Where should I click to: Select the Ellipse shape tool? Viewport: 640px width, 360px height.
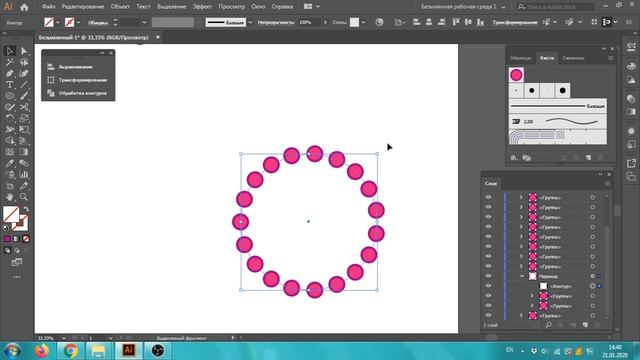coord(10,96)
